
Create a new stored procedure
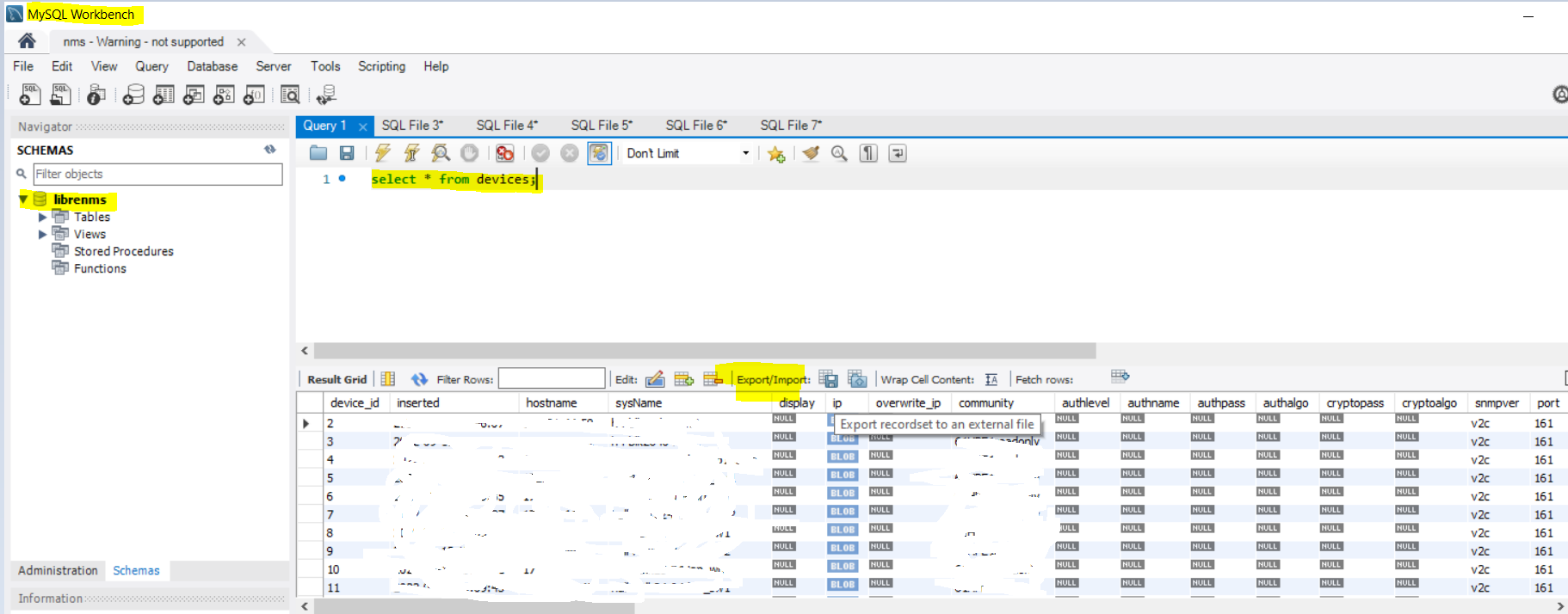point(224,95)
